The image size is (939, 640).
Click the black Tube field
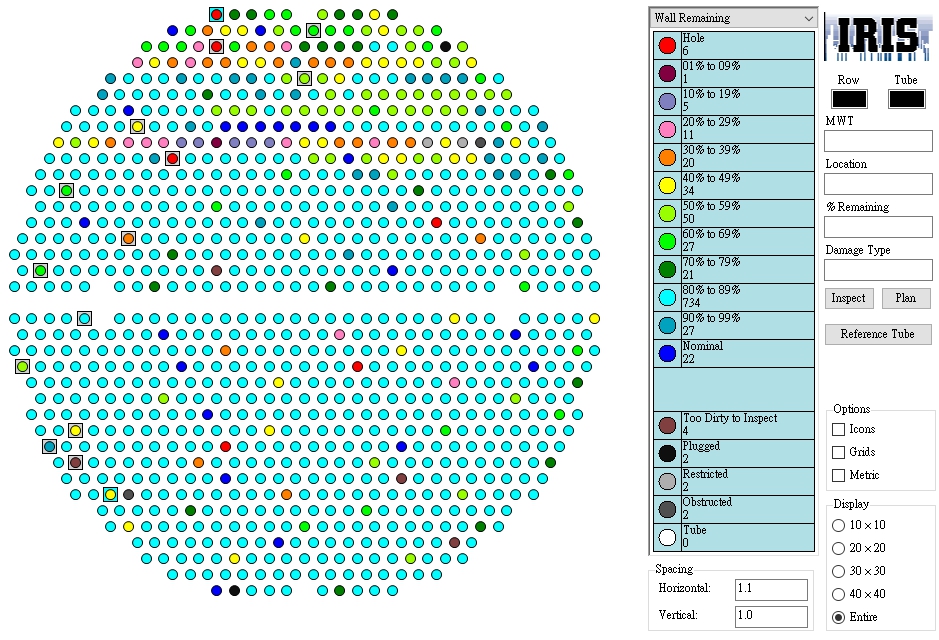(x=907, y=99)
